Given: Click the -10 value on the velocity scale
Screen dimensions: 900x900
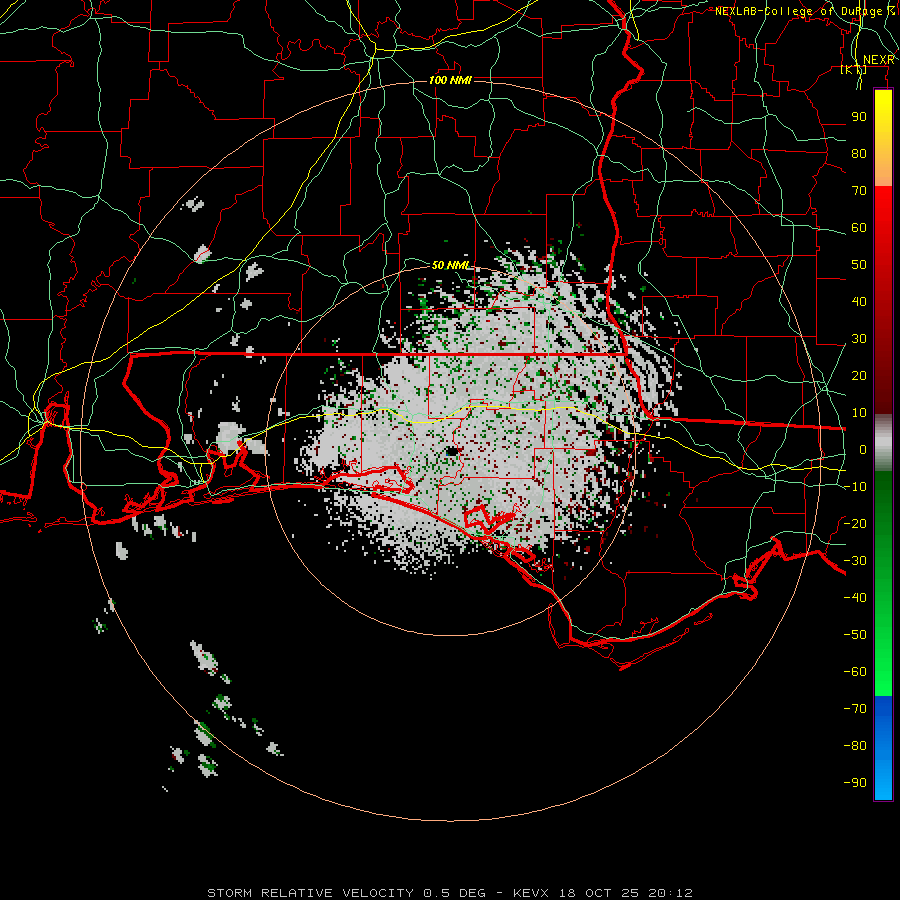Looking at the screenshot, I should tap(855, 487).
